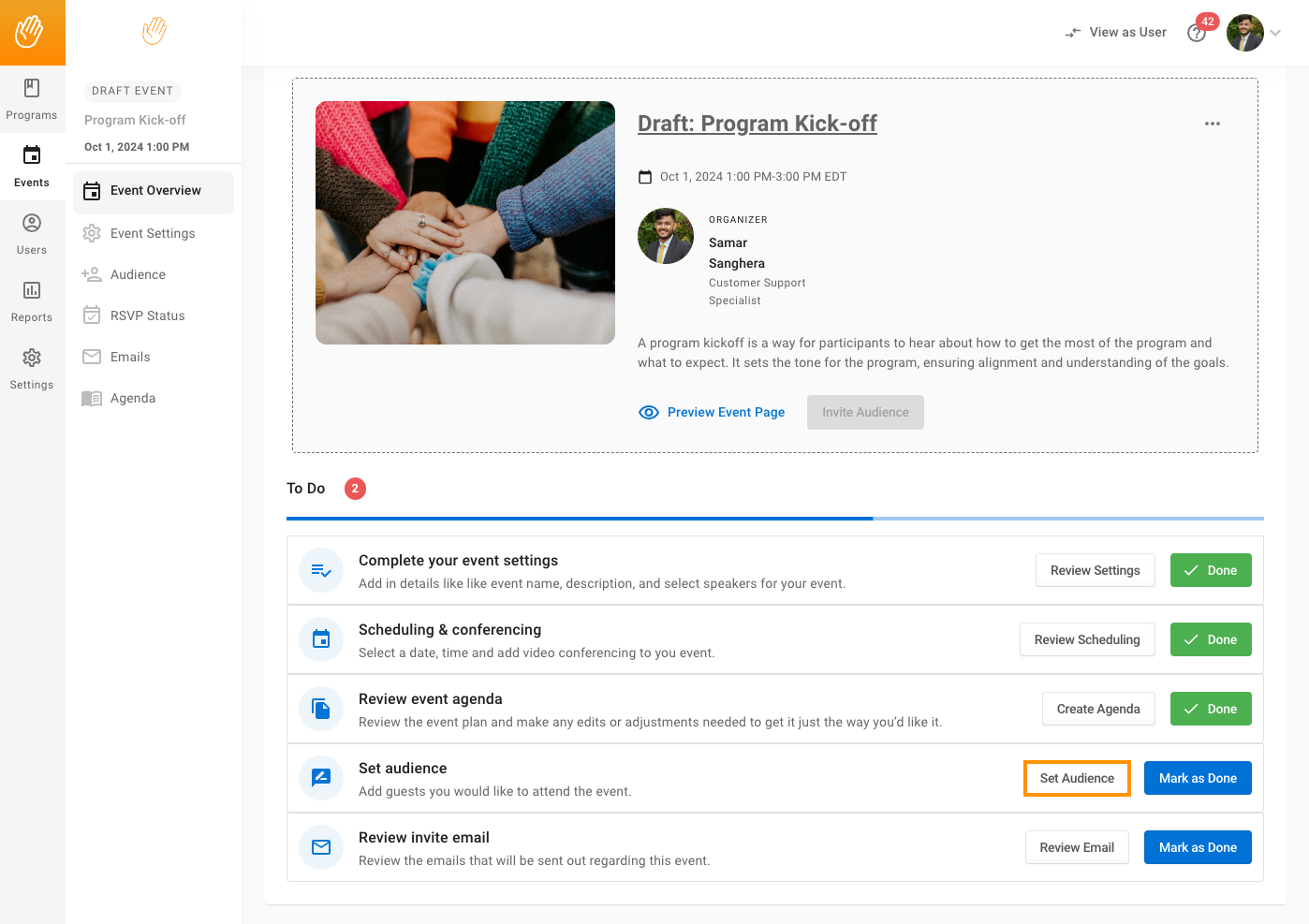
Task: Click the Scheduling & conferencing calendar icon
Action: point(321,639)
